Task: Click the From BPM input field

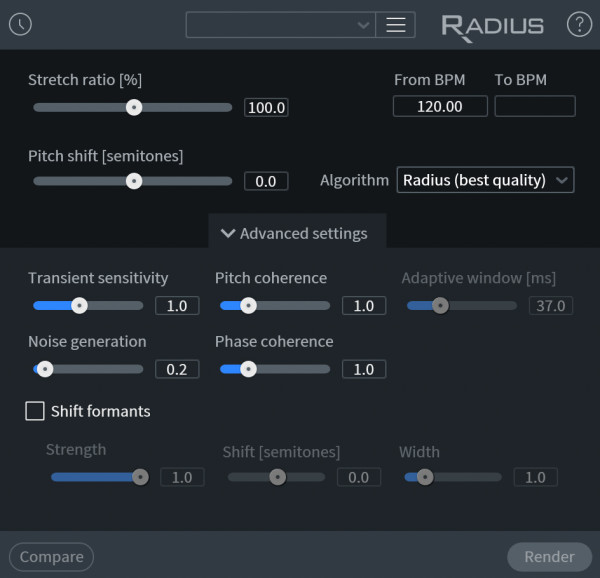Action: (440, 106)
